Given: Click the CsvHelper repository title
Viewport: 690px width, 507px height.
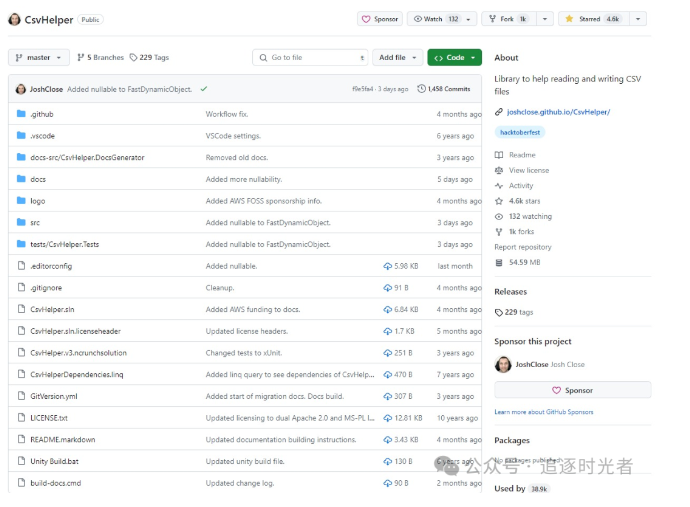Looking at the screenshot, I should [x=49, y=20].
